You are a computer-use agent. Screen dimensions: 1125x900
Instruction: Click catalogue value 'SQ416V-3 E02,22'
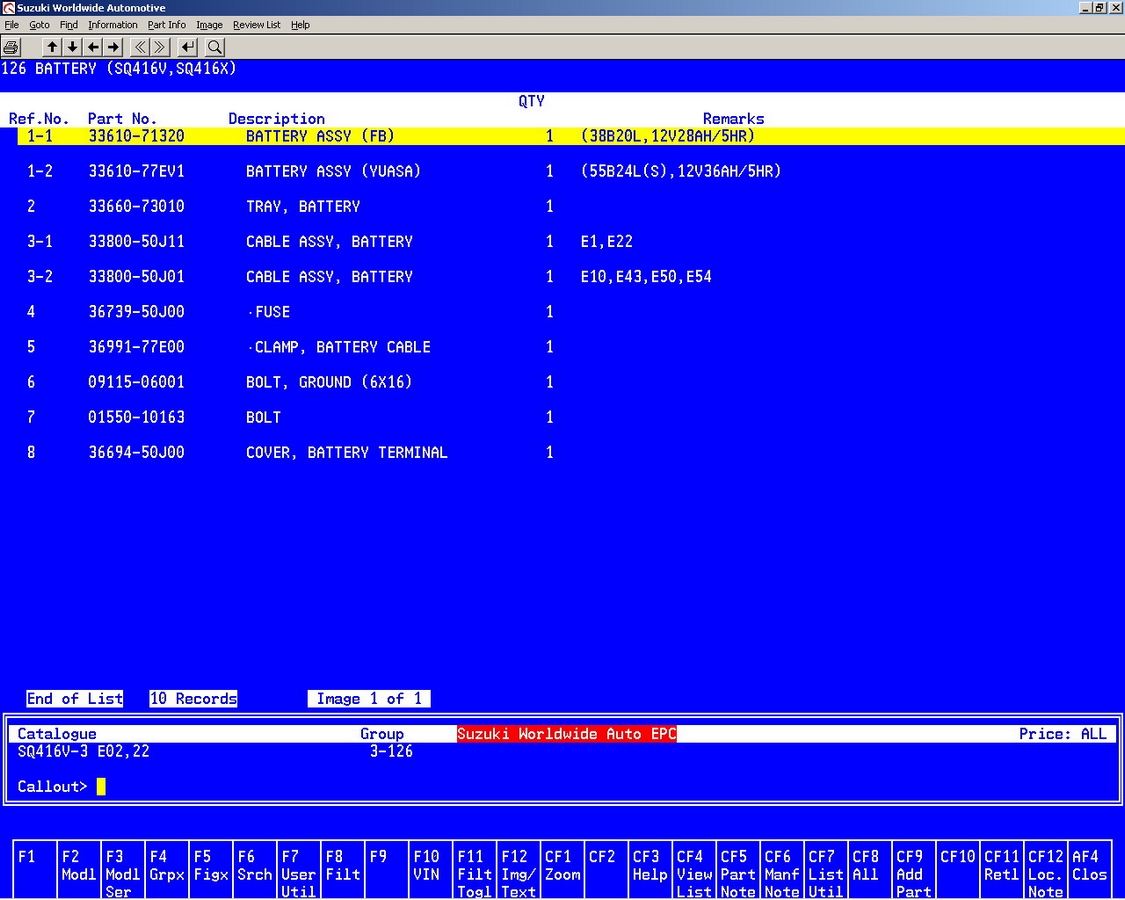(83, 751)
